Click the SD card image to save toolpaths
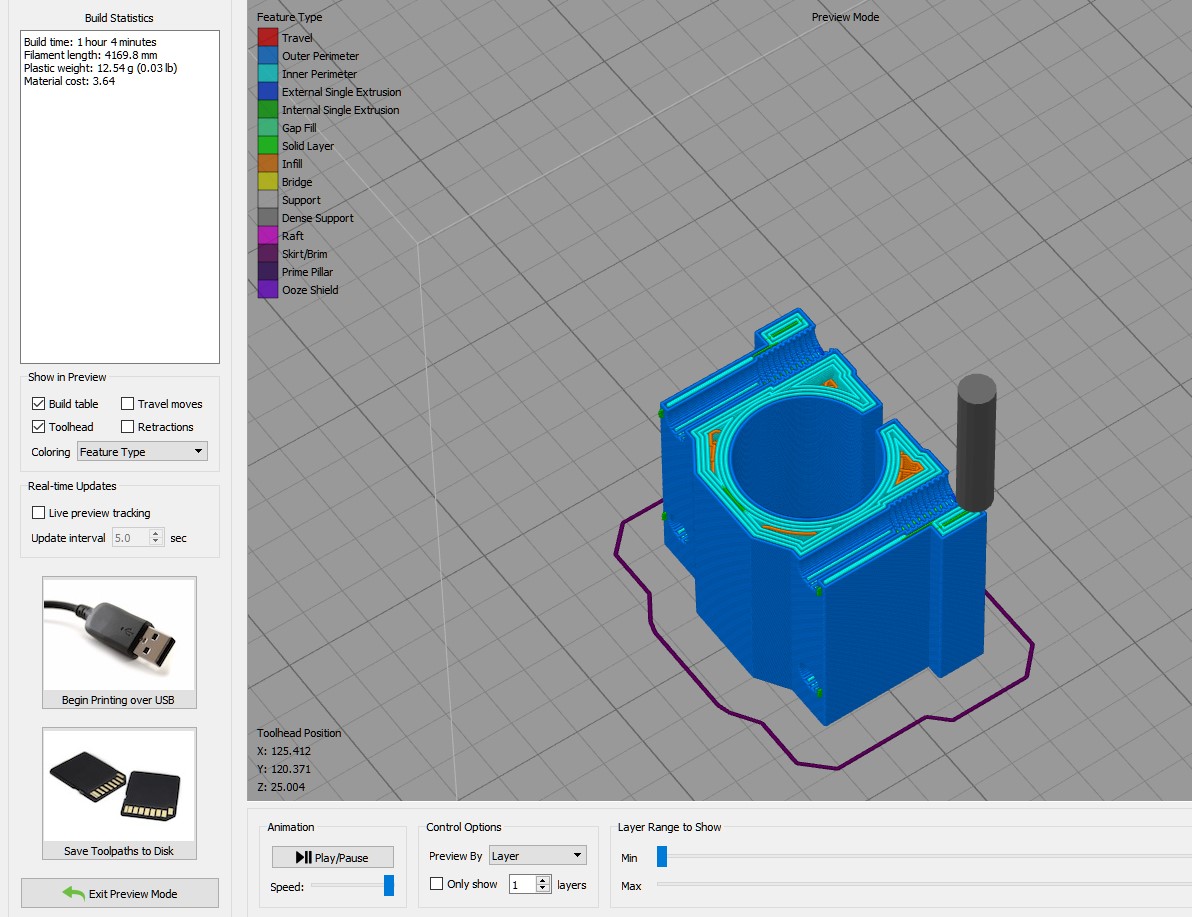The height and width of the screenshot is (917, 1192). tap(119, 784)
